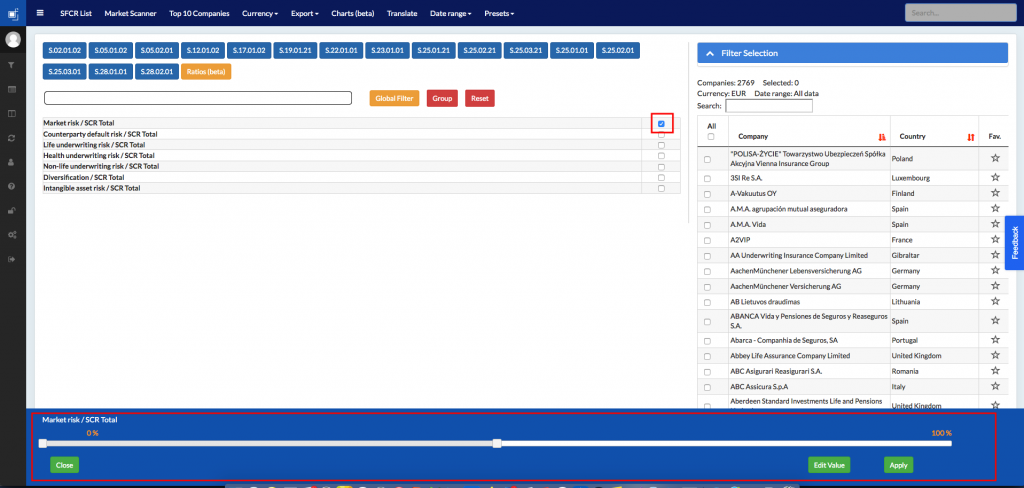
Task: Uncheck the Market risk / SCR Total checkbox
Action: [661, 124]
